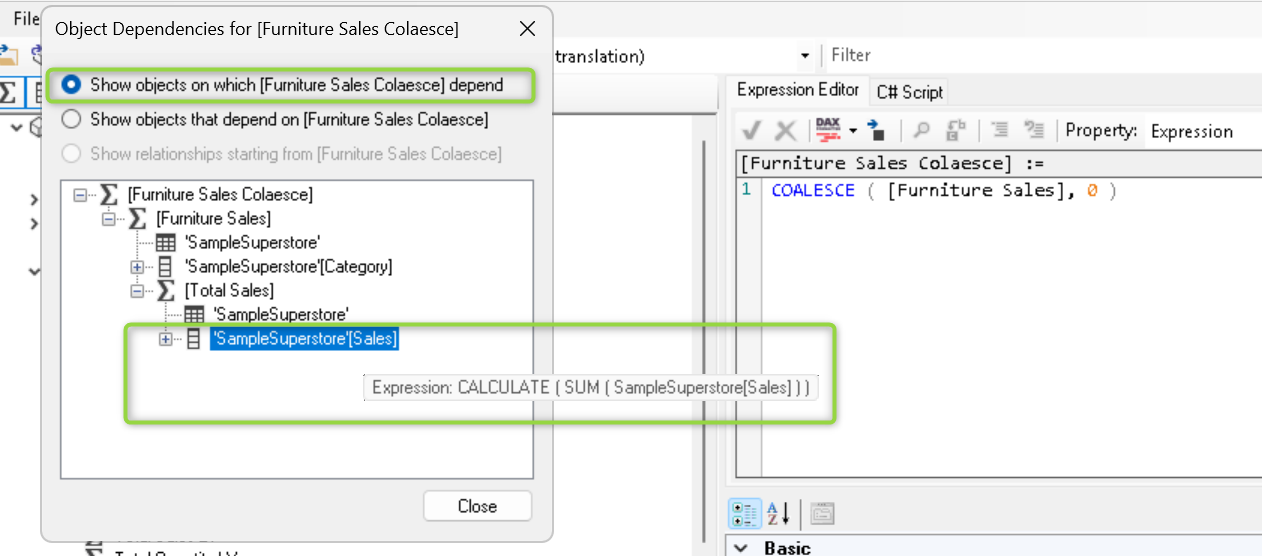Select 'SampleSuperstore' table under [Total Sales]
The image size is (1262, 556).
[x=281, y=315]
